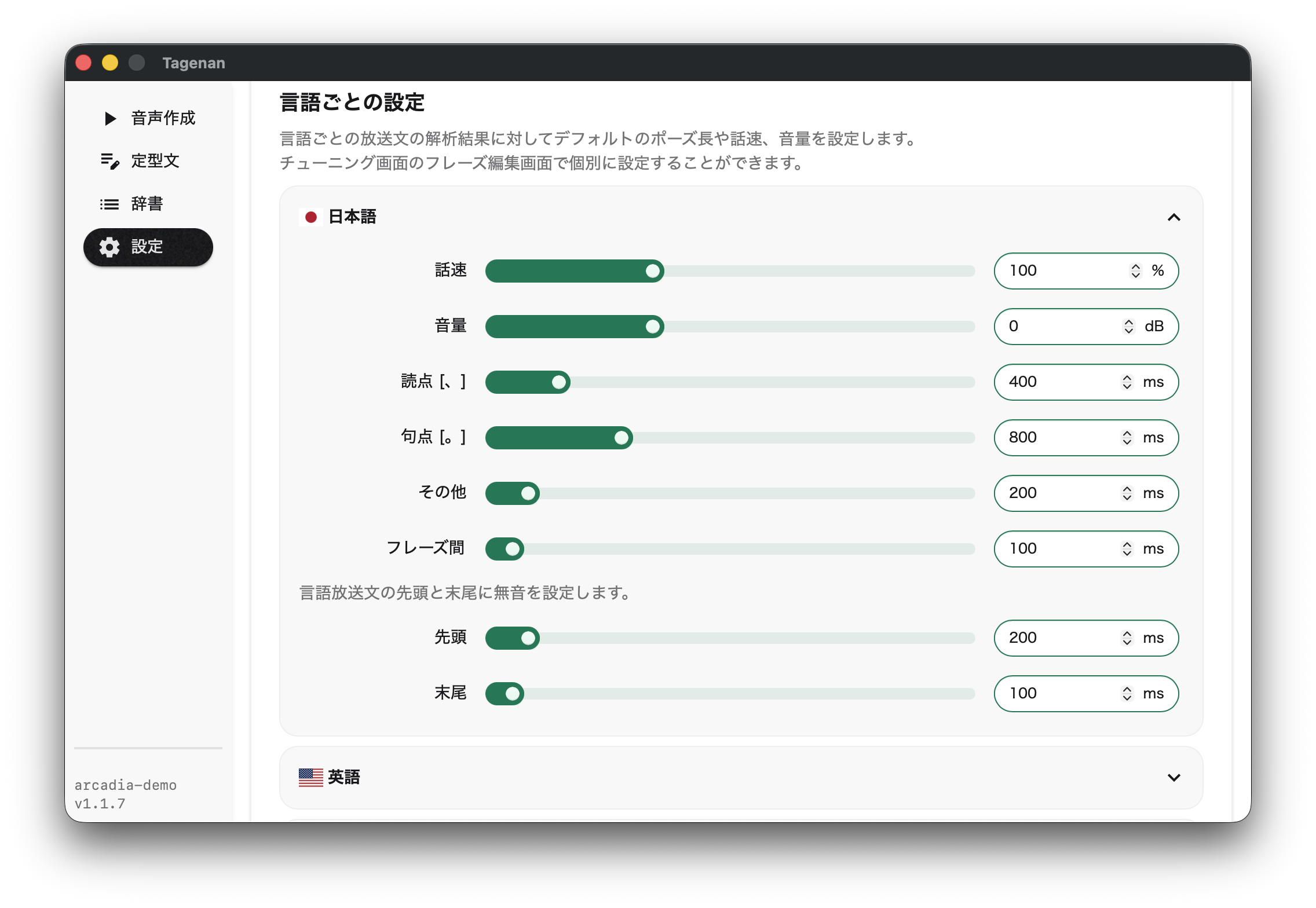Click the 先頭 slider knob

528,638
